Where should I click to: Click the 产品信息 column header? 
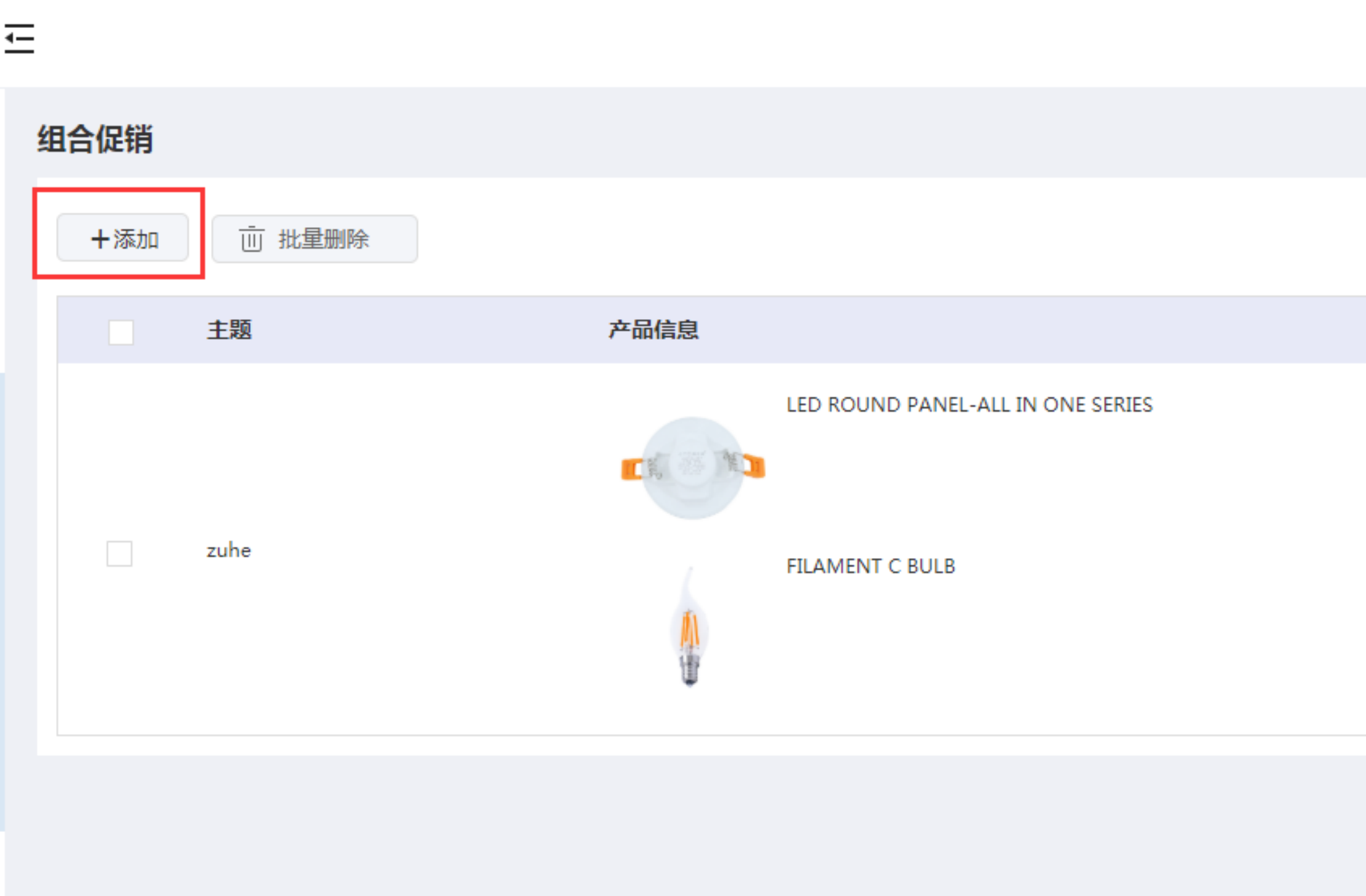pyautogui.click(x=653, y=330)
